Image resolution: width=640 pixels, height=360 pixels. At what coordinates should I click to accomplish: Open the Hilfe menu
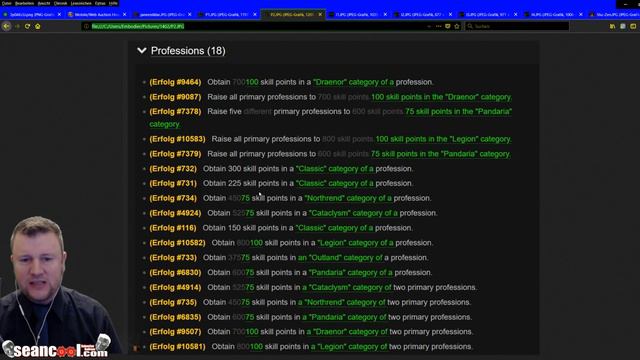pos(113,3)
